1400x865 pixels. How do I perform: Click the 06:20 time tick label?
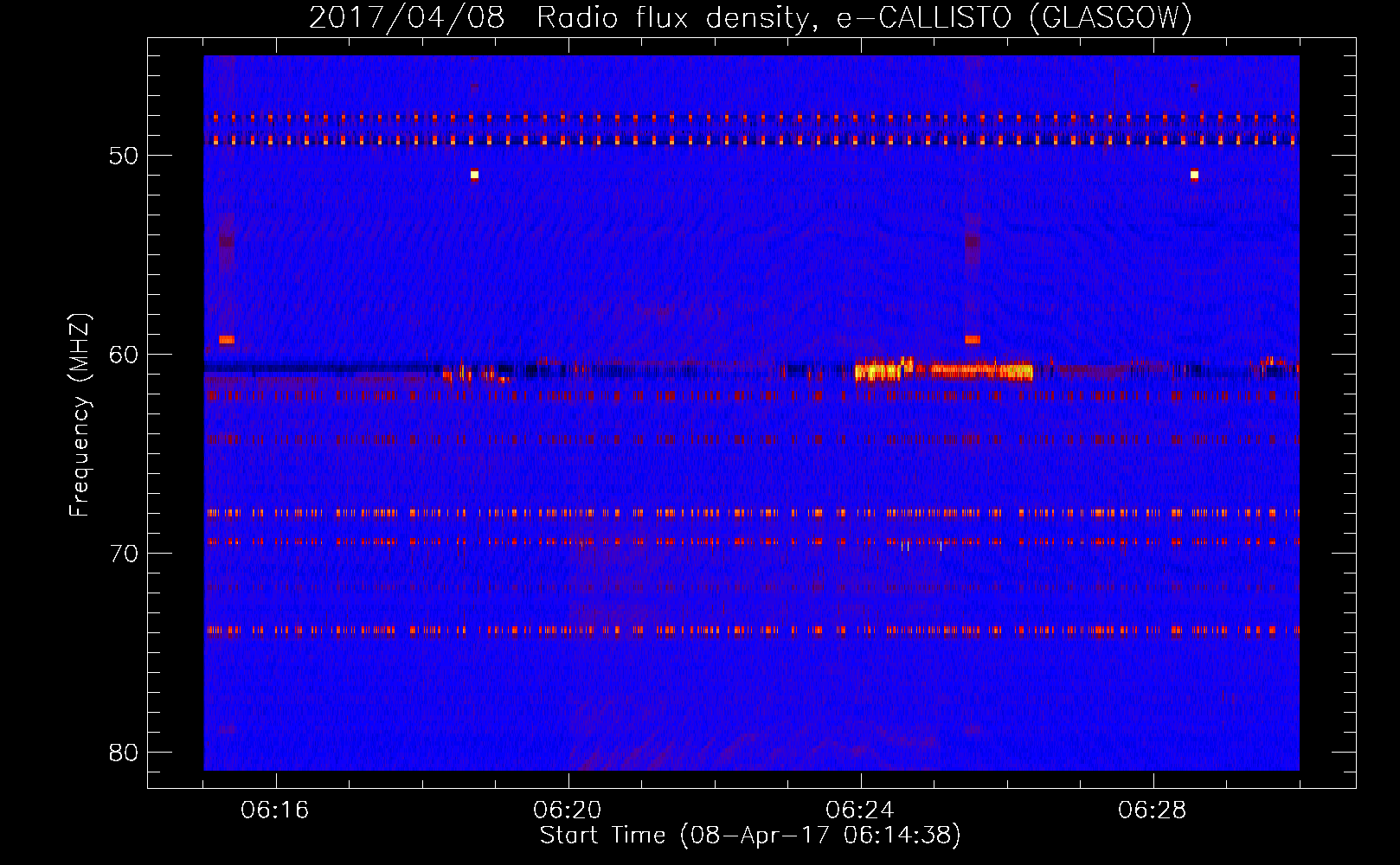point(567,811)
